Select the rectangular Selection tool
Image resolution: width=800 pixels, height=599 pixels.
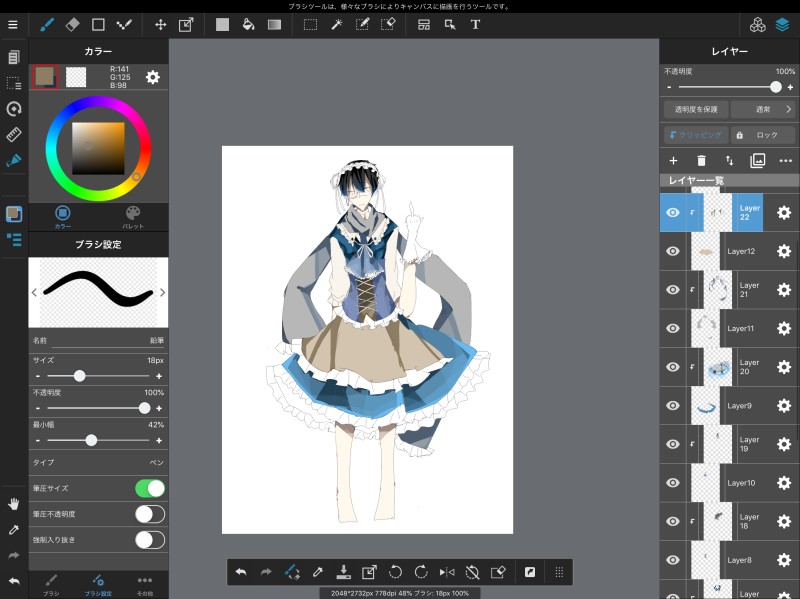point(310,24)
